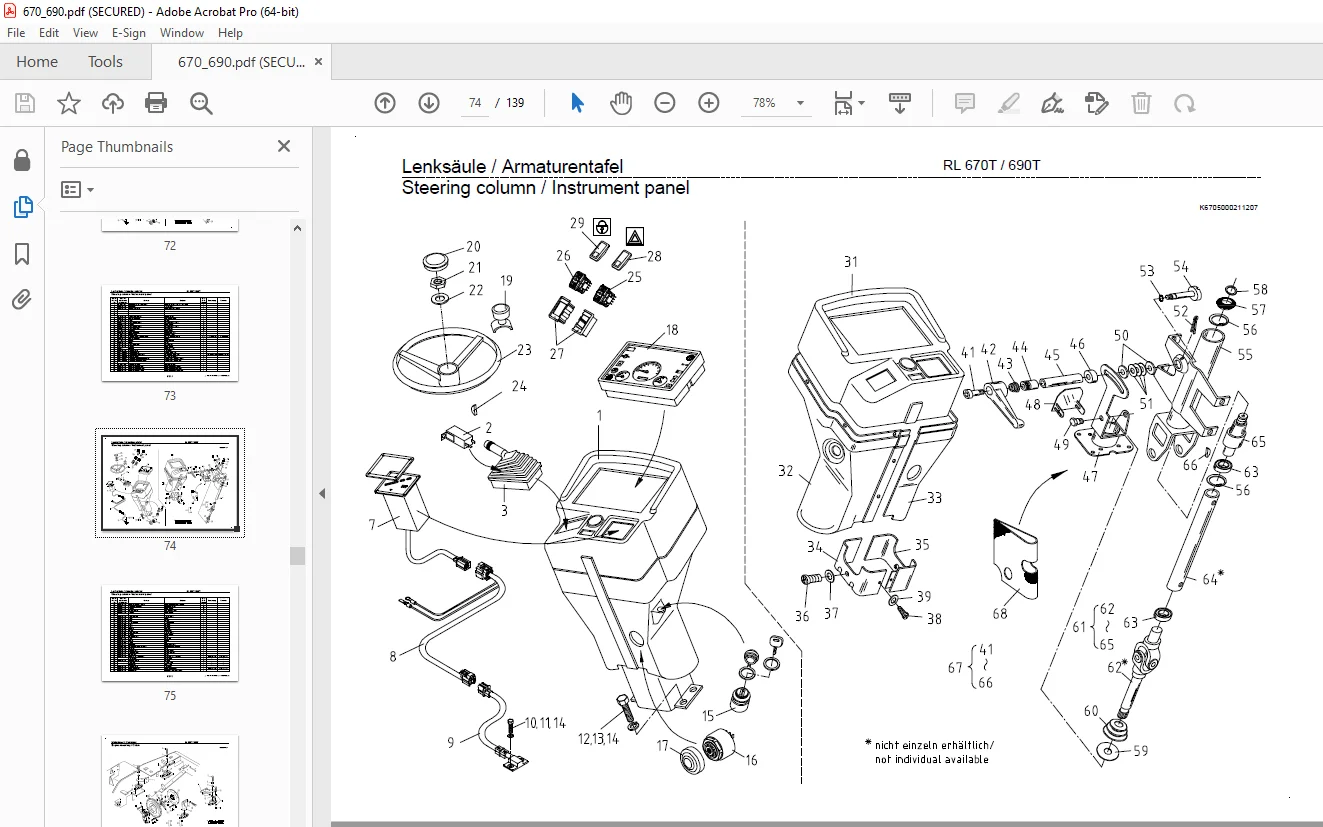
Task: Open page fit options tool
Action: coord(849,103)
